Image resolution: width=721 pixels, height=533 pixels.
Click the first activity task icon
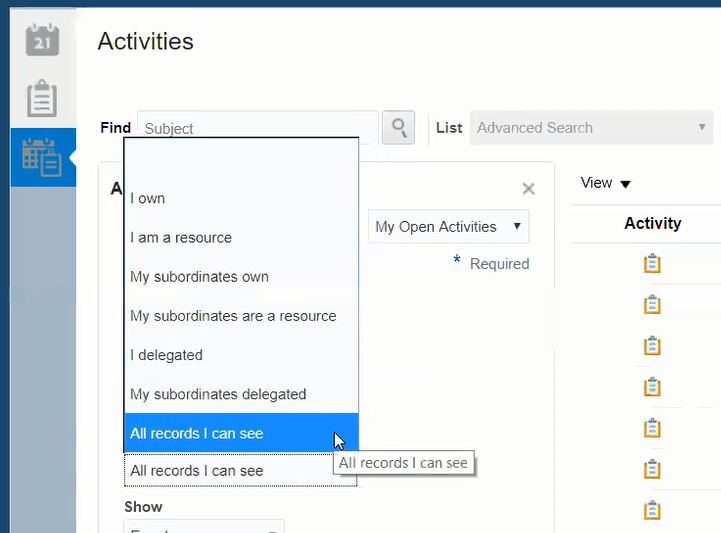652,264
